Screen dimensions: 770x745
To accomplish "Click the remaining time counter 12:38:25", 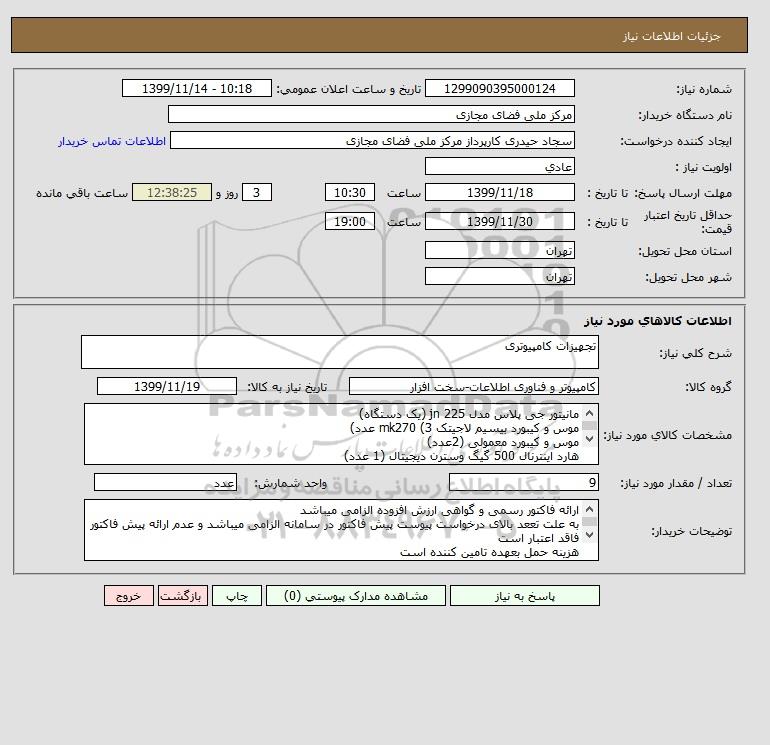I will coord(172,193).
